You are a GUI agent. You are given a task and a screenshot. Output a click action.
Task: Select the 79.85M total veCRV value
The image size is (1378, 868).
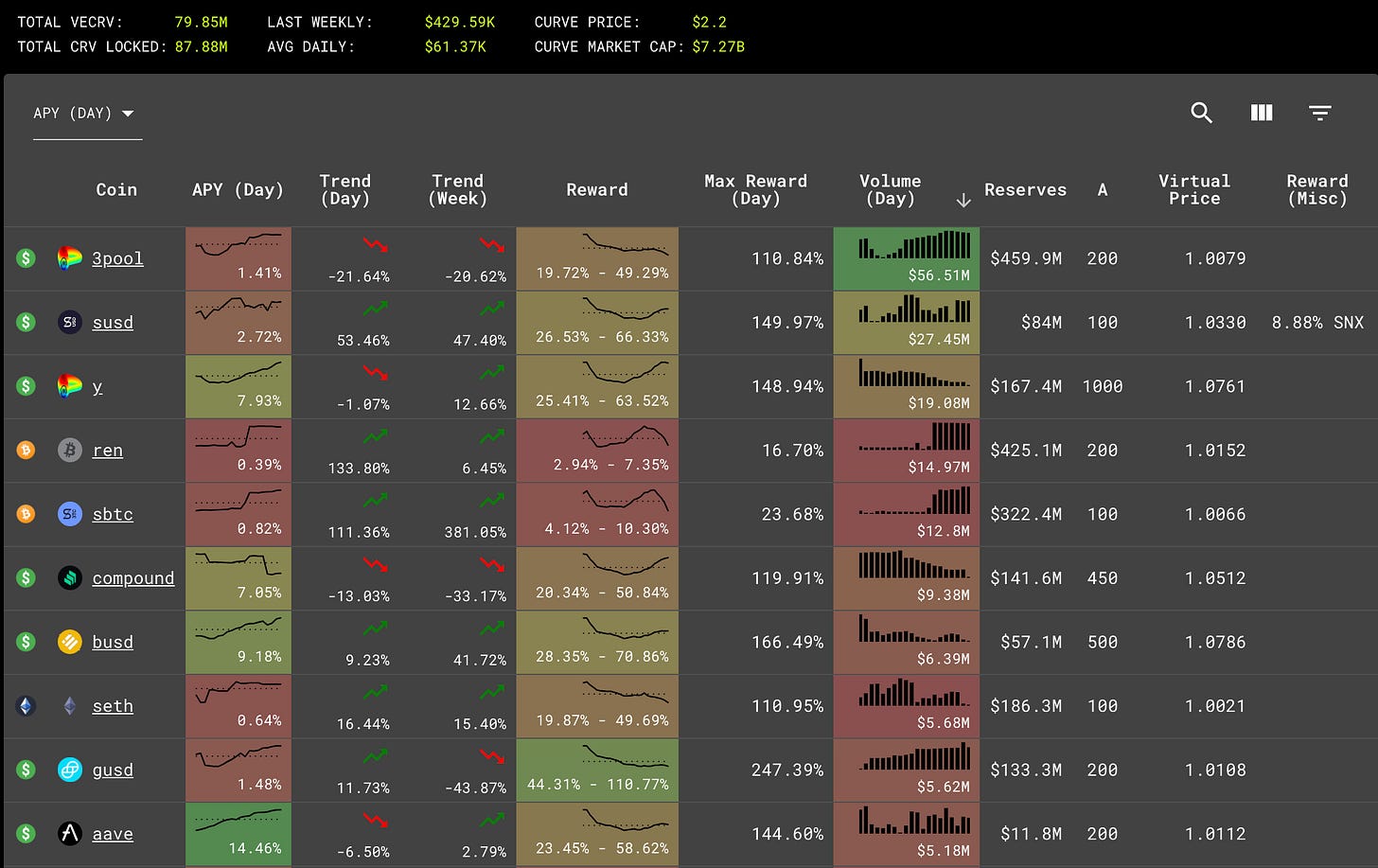[x=201, y=21]
